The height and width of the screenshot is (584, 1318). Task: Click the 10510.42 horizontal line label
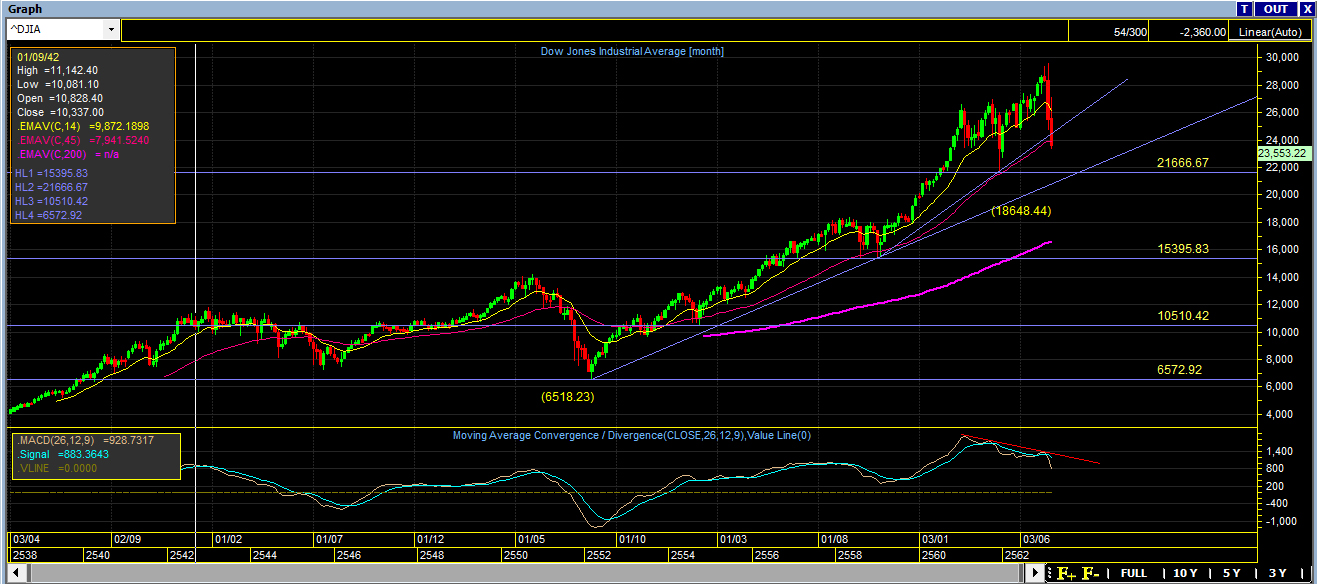(1183, 315)
